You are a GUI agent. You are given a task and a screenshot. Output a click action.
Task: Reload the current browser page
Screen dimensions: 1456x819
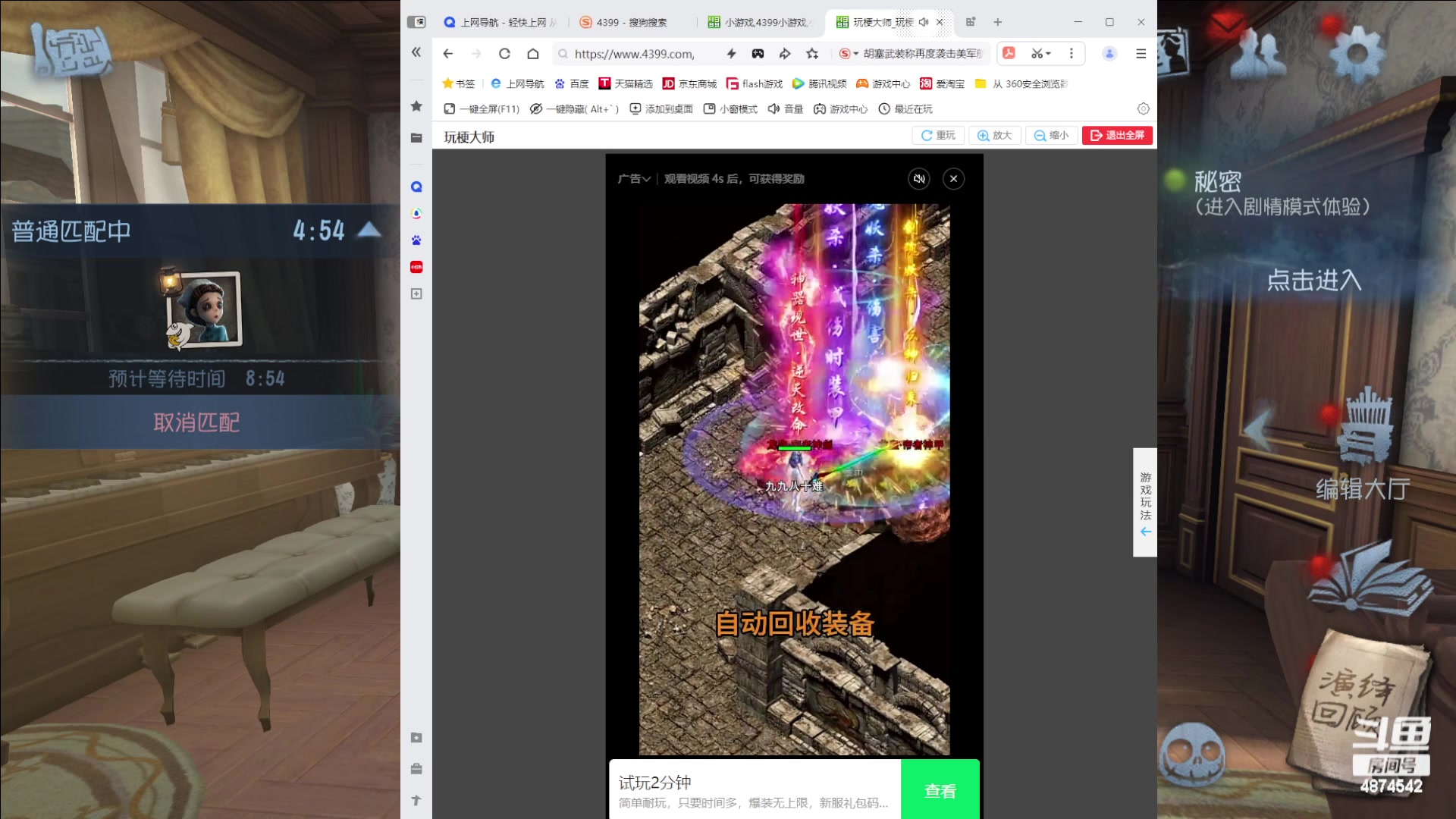(504, 54)
